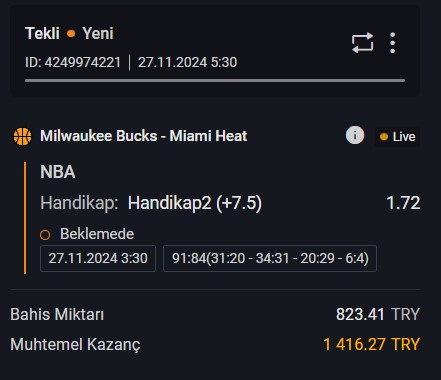
Task: Click the info circle icon
Action: tap(355, 135)
